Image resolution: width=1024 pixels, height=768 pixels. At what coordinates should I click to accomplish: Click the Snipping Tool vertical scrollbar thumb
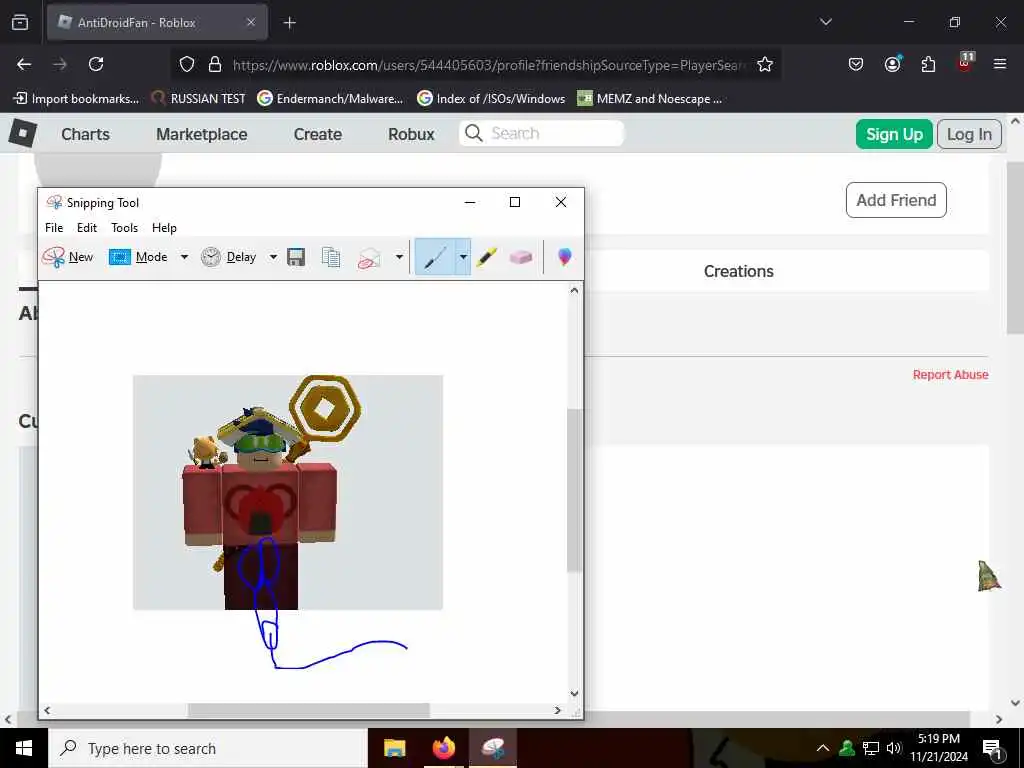pos(573,490)
